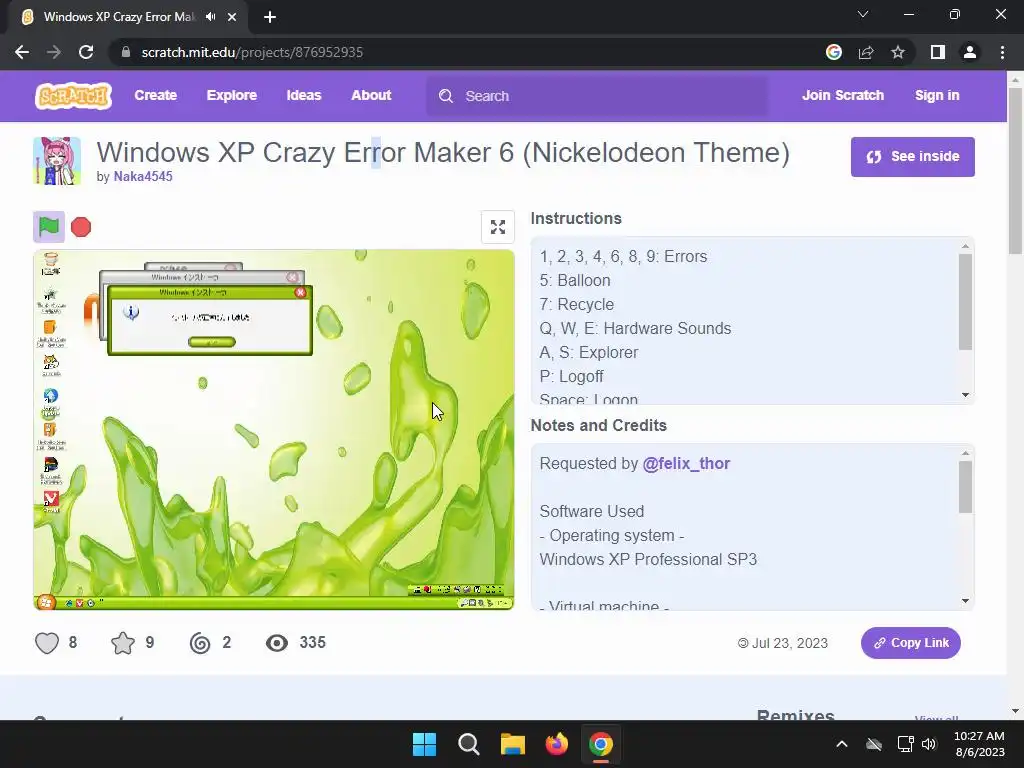1024x768 pixels.
Task: Open Chrome three-dot menu
Action: pos(1002,52)
